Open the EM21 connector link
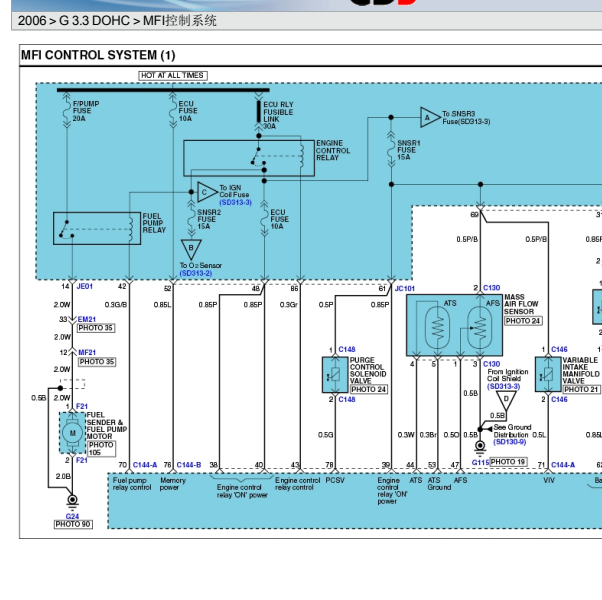 click(x=87, y=319)
